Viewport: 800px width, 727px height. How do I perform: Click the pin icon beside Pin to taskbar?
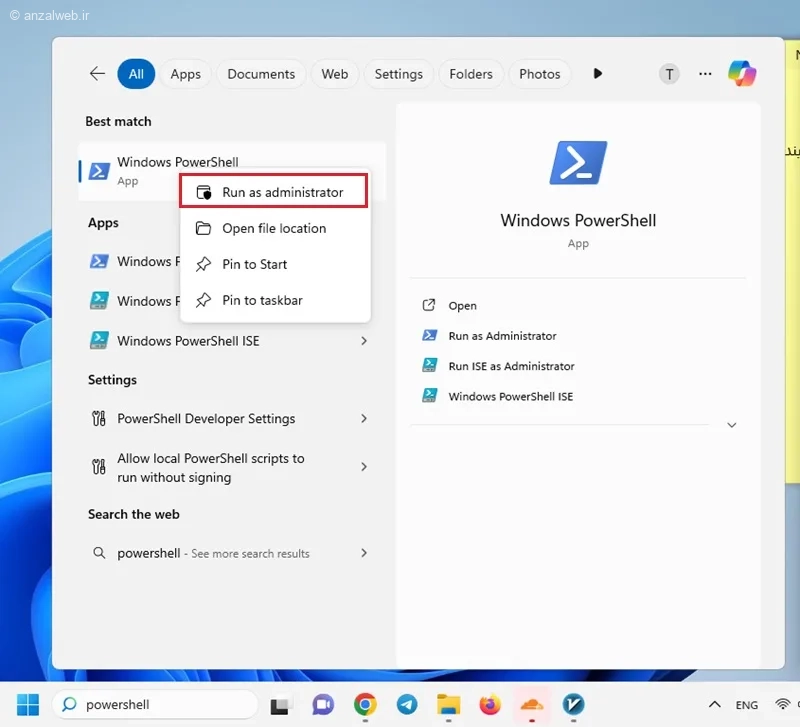(x=203, y=300)
